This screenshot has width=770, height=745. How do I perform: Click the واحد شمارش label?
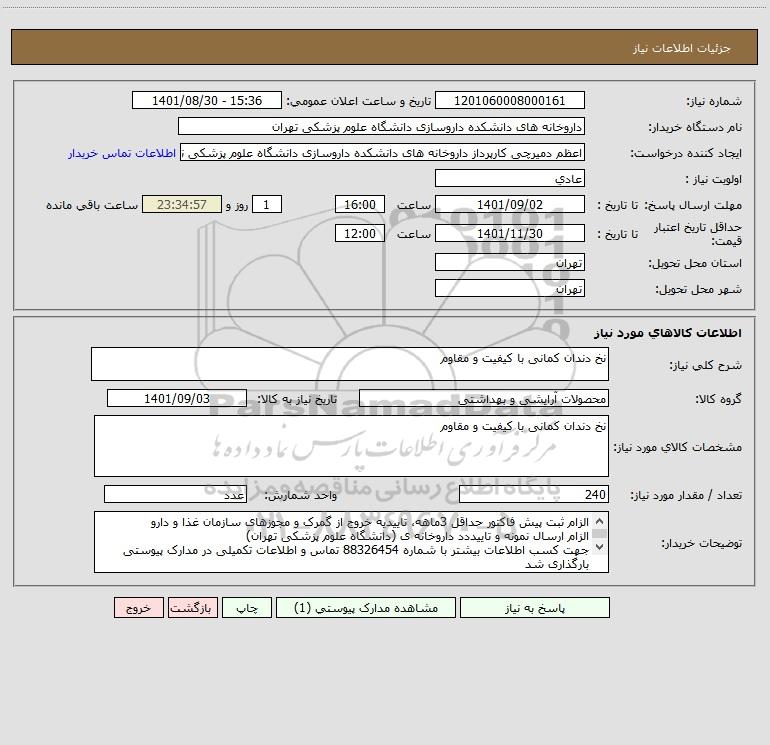click(x=301, y=495)
